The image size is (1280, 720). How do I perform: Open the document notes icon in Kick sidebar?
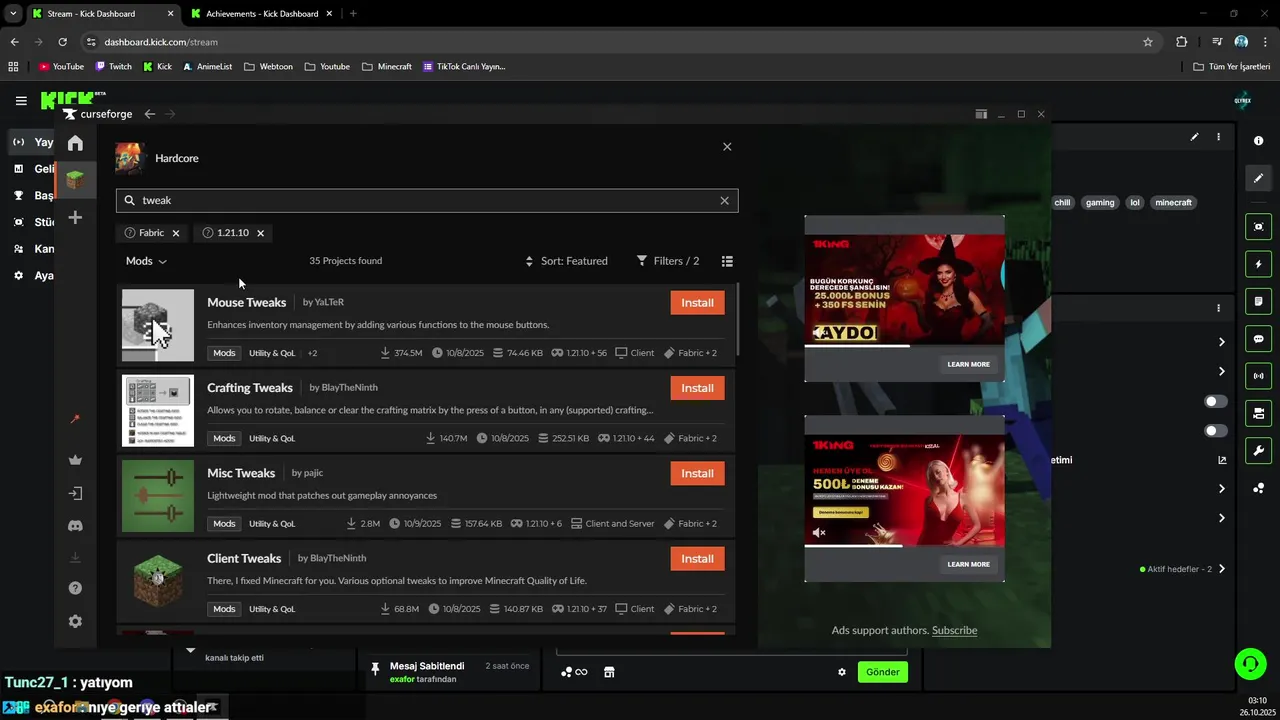click(1259, 301)
